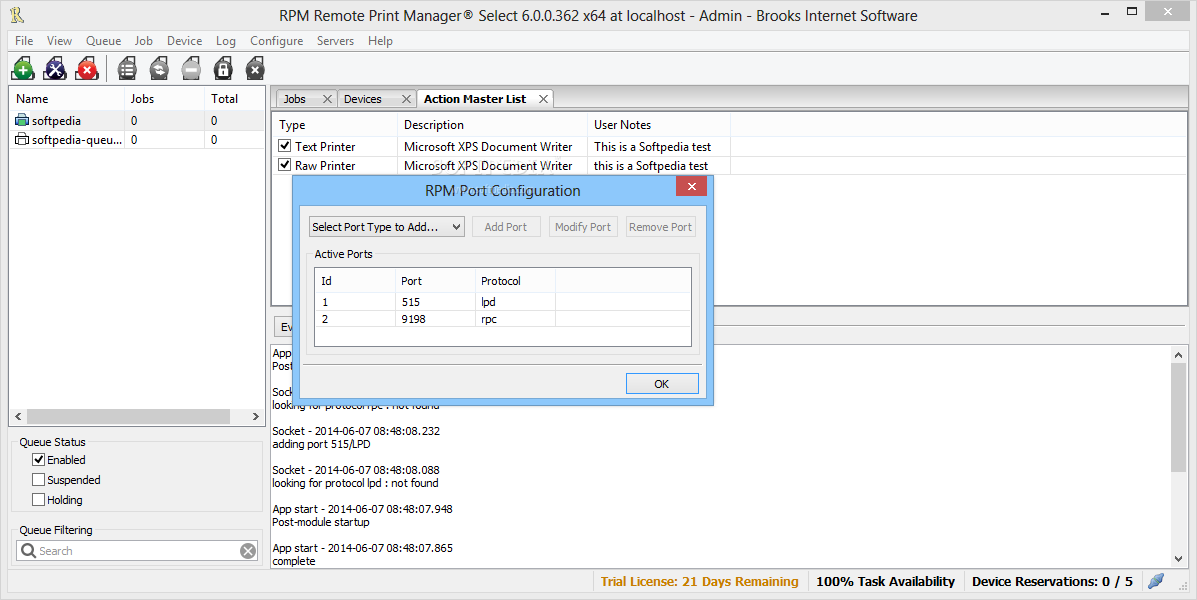Viewport: 1197px width, 600px height.
Task: Click the gray minus toolbar icon
Action: (191, 69)
